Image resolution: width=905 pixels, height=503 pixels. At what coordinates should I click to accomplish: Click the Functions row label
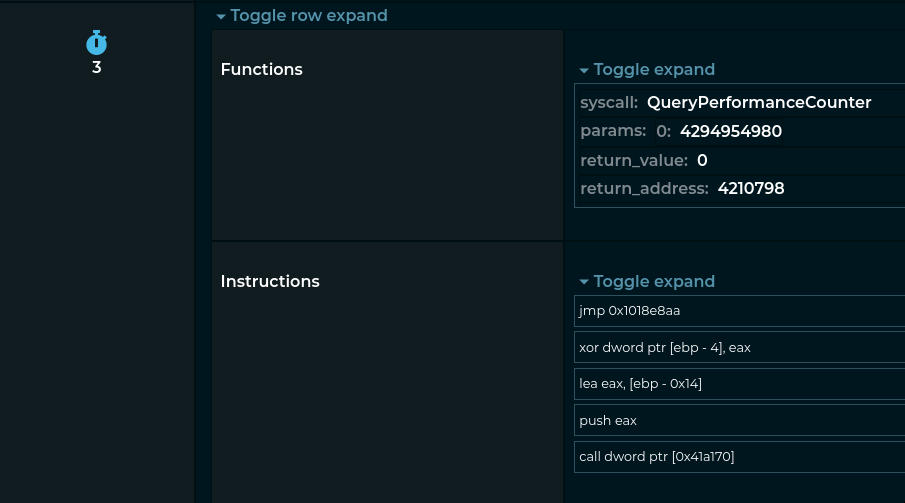click(x=261, y=70)
